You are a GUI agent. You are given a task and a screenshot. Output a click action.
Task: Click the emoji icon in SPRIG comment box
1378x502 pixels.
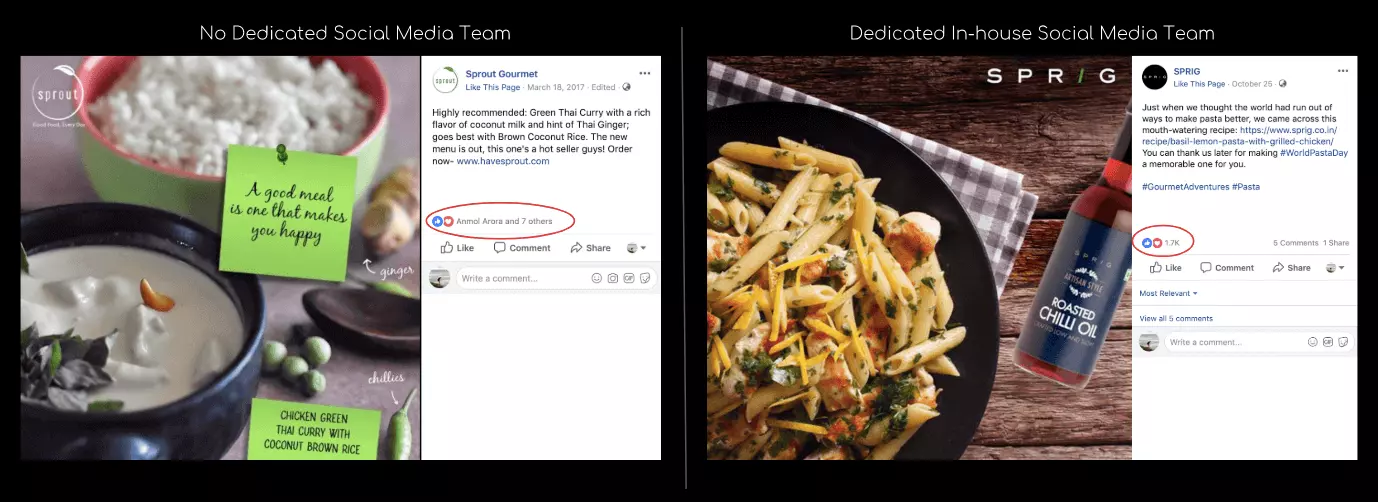pos(1312,342)
